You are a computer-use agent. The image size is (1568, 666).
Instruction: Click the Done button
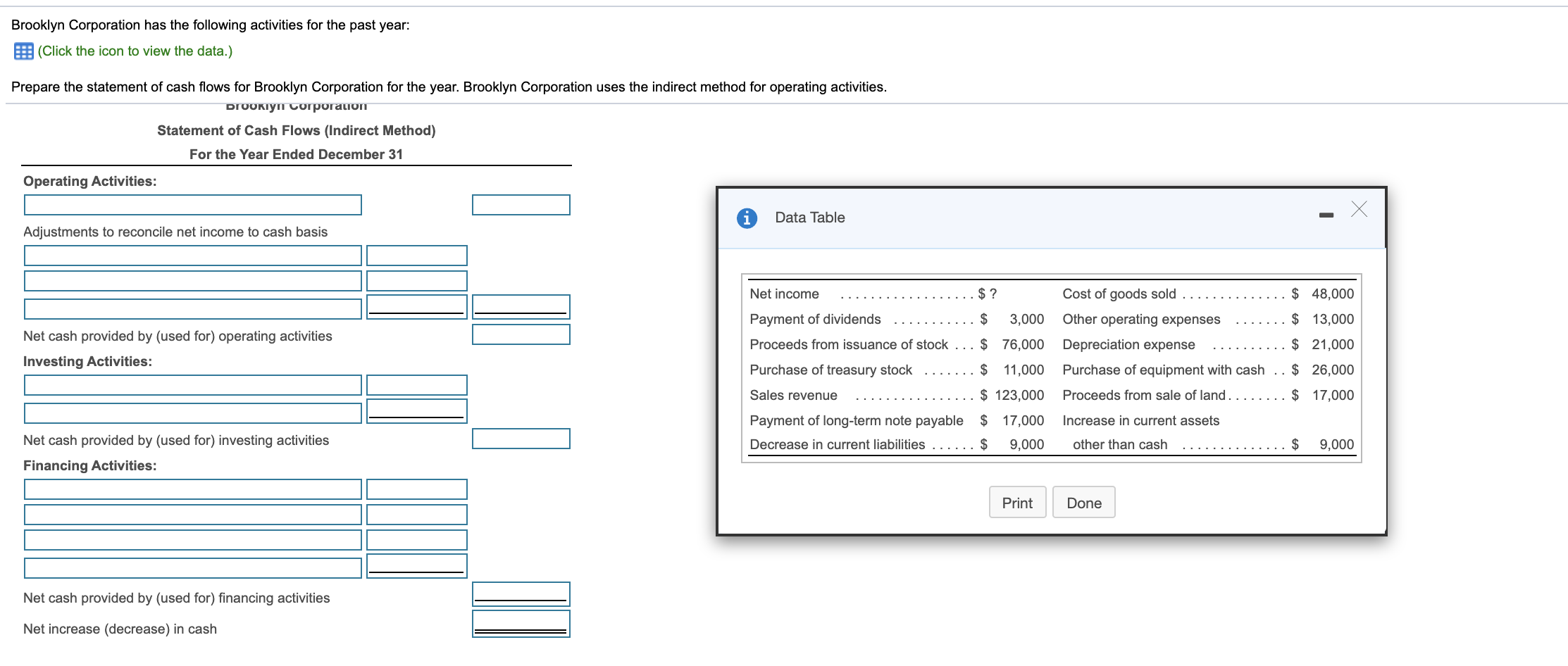point(1084,503)
